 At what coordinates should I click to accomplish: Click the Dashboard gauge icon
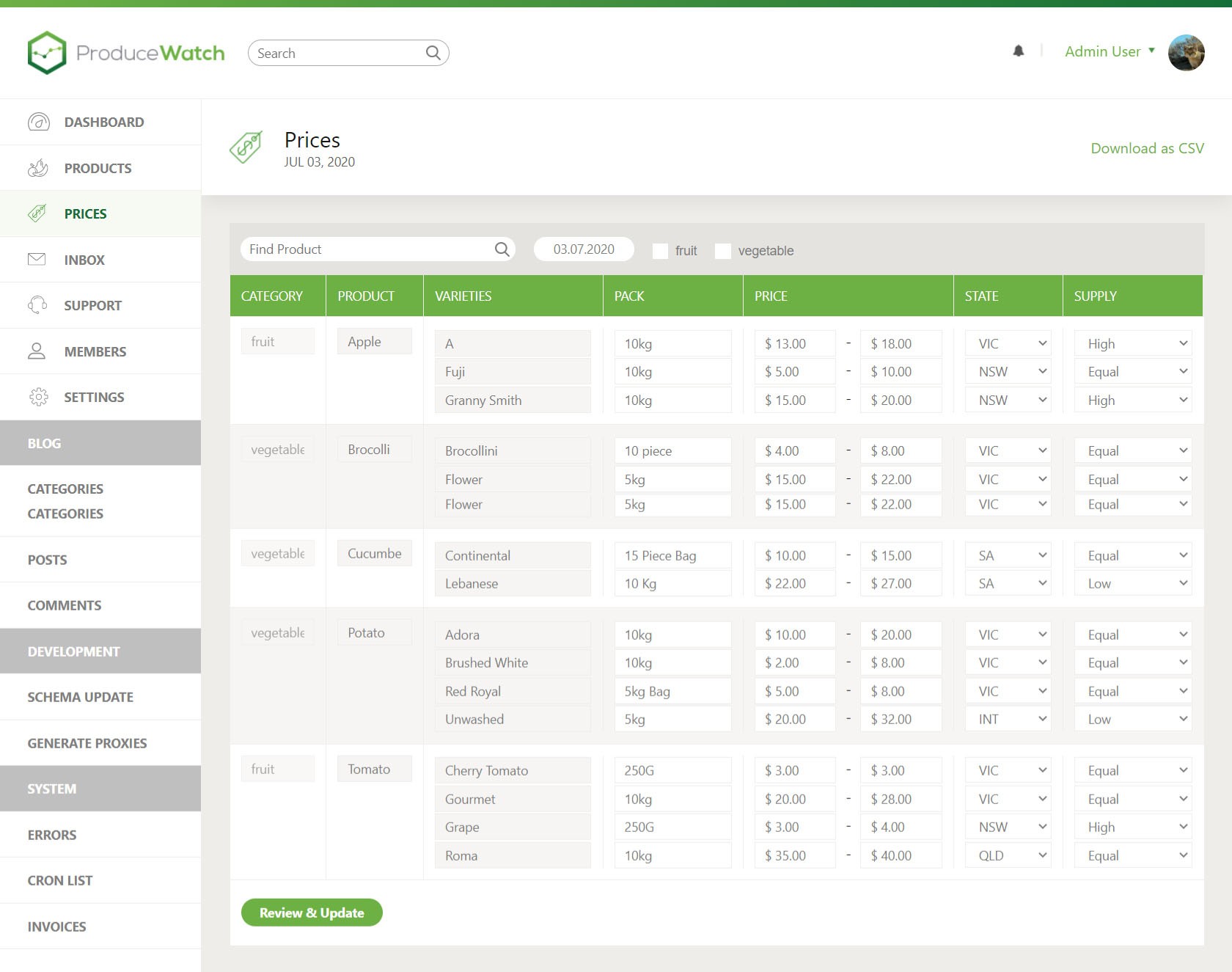coord(38,122)
